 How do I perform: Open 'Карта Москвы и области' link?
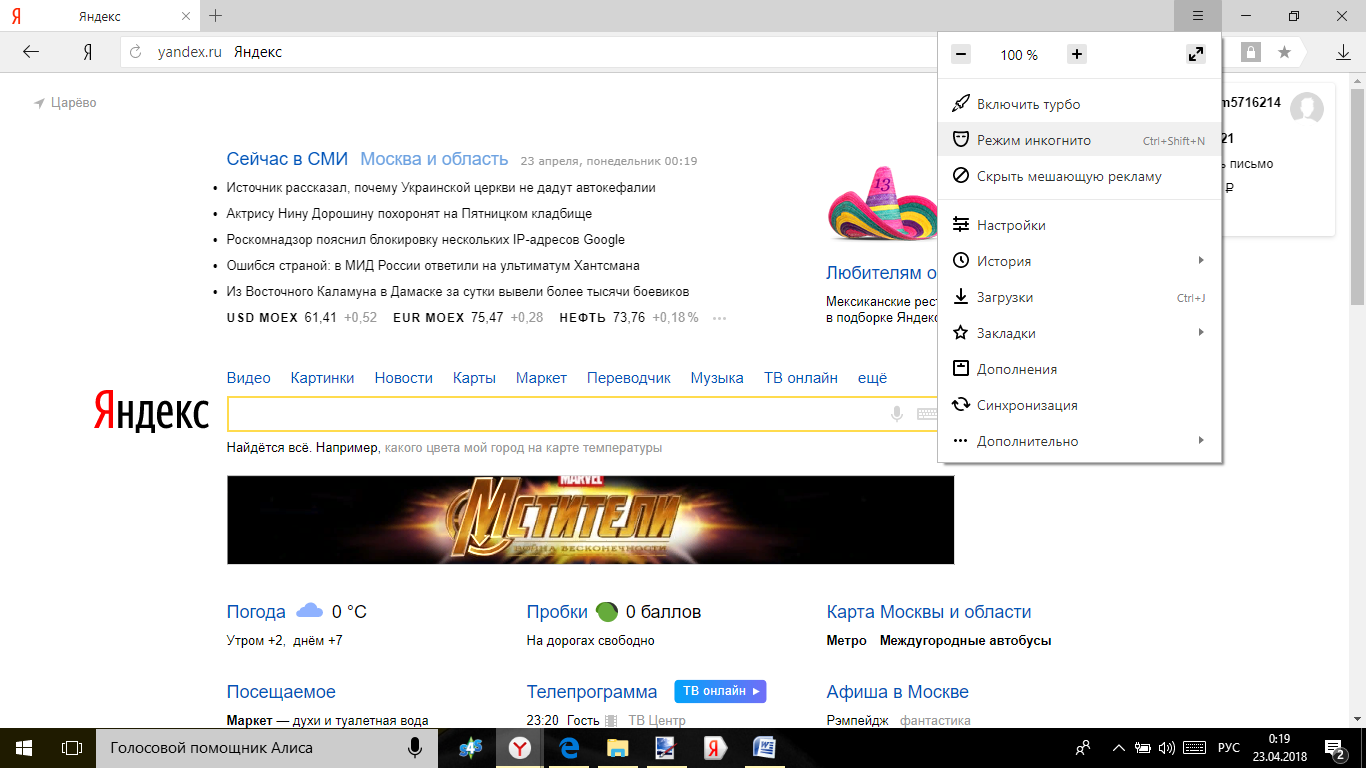929,612
